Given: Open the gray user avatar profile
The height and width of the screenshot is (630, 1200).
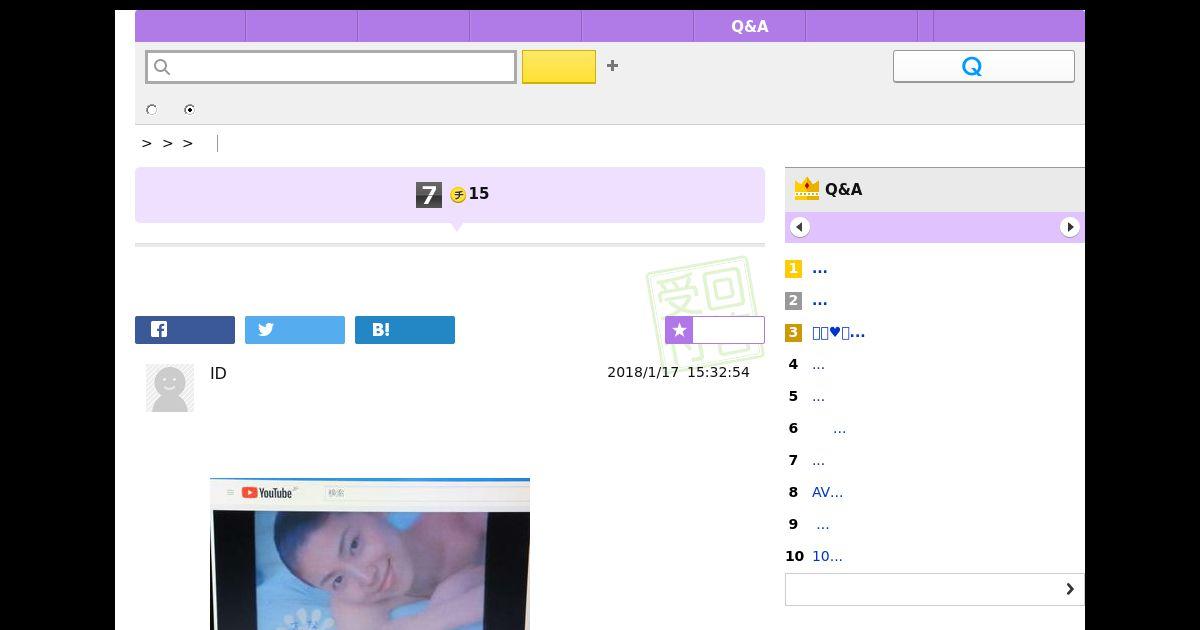Looking at the screenshot, I should coord(170,388).
